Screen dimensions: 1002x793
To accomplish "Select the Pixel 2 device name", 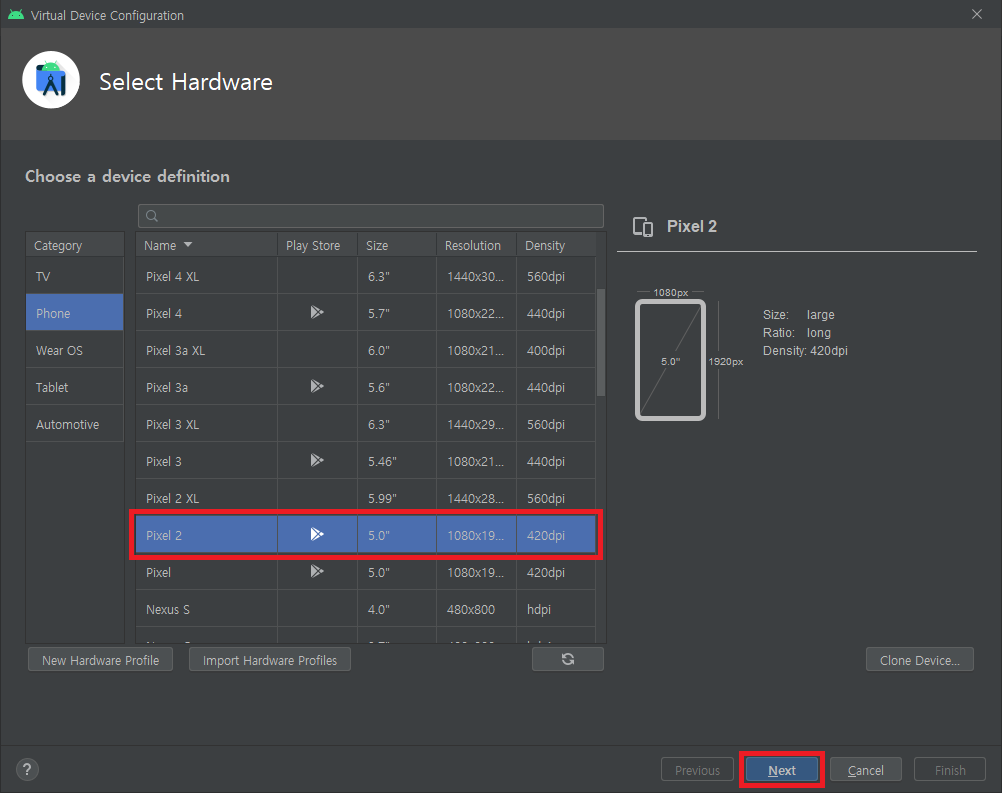I will point(164,535).
